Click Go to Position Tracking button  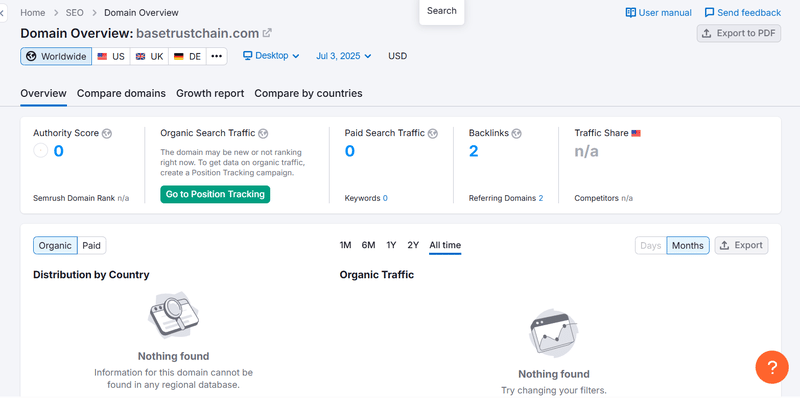coord(215,194)
